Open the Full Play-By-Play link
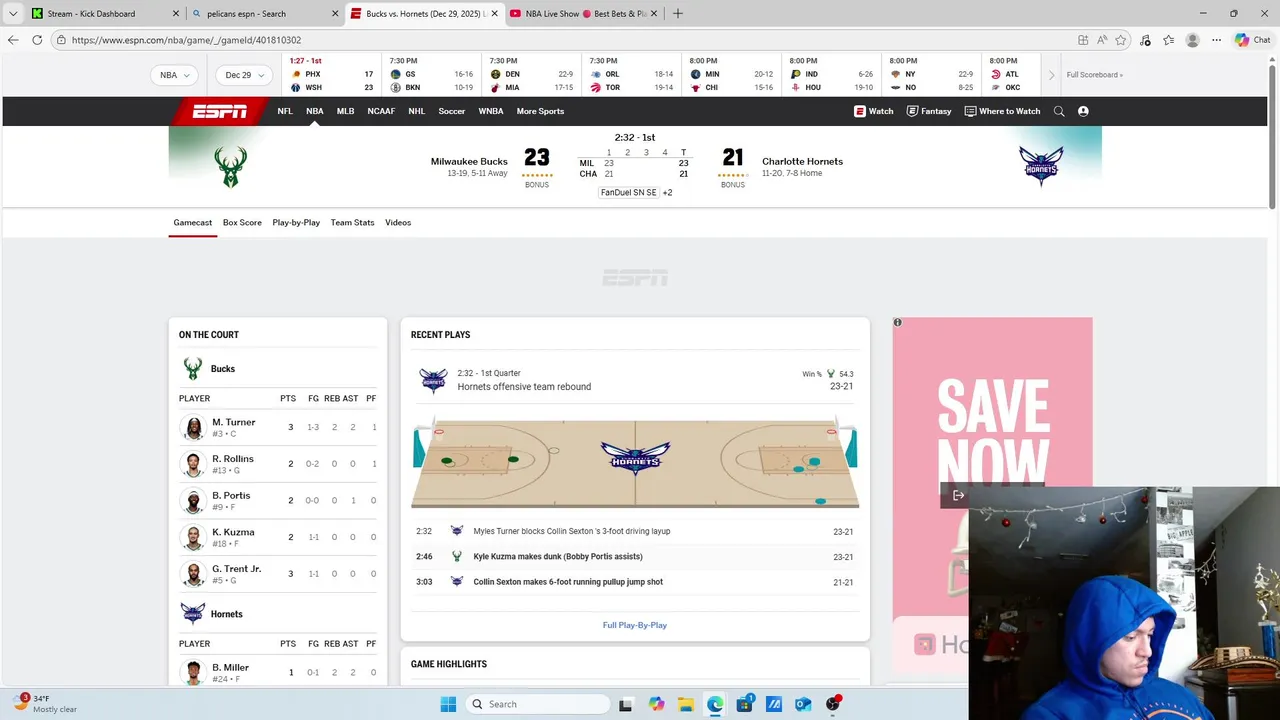This screenshot has height=720, width=1280. (x=634, y=625)
